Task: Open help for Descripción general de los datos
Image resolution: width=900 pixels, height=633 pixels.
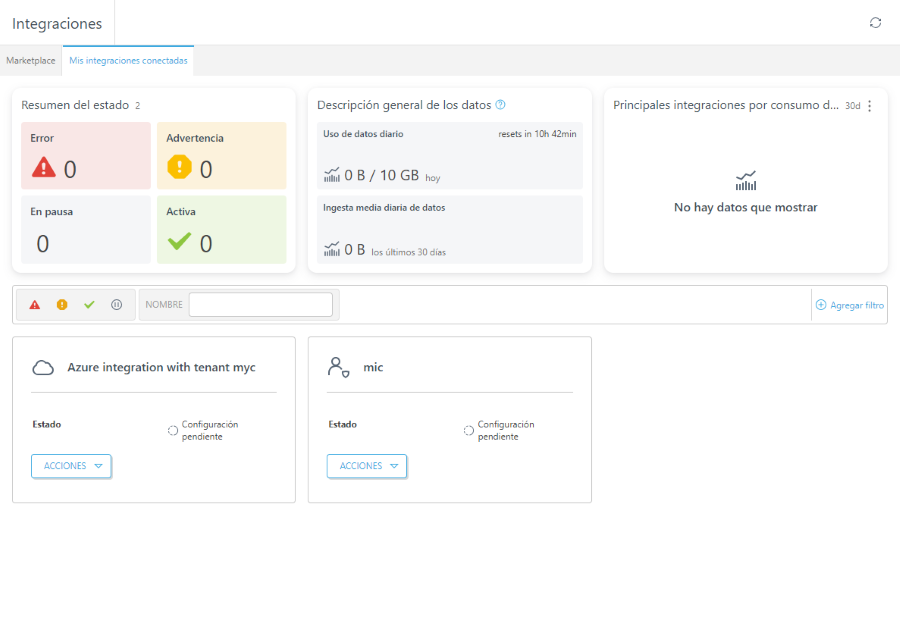Action: point(501,104)
